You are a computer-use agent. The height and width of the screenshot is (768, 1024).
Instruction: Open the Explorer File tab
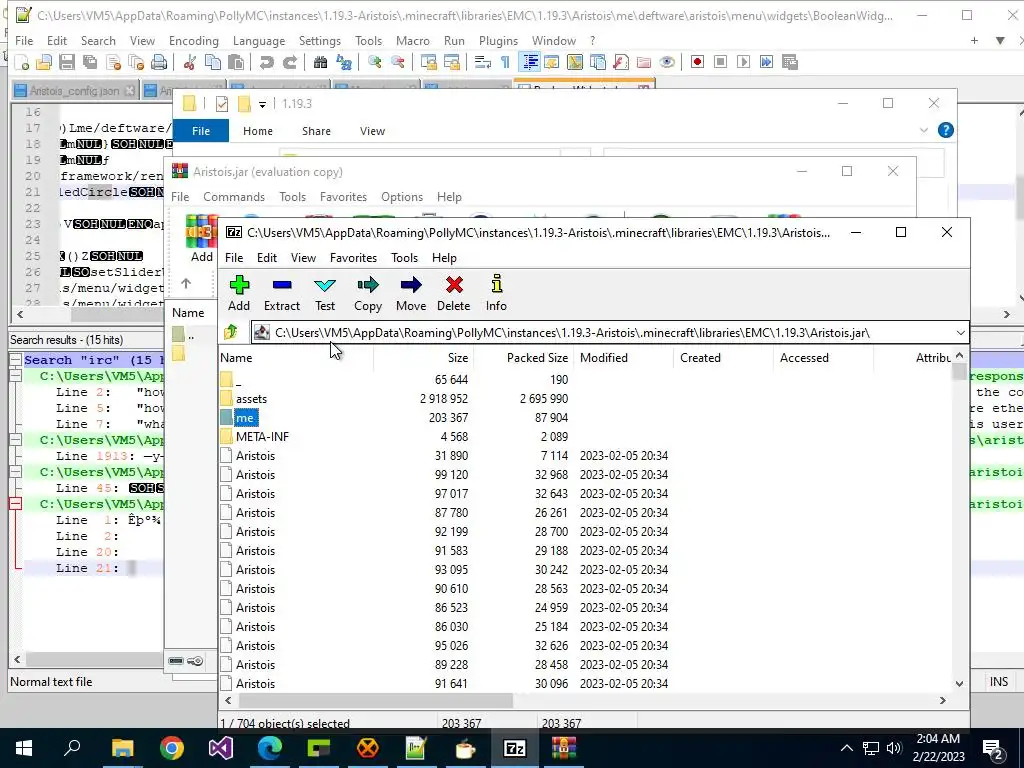201,131
